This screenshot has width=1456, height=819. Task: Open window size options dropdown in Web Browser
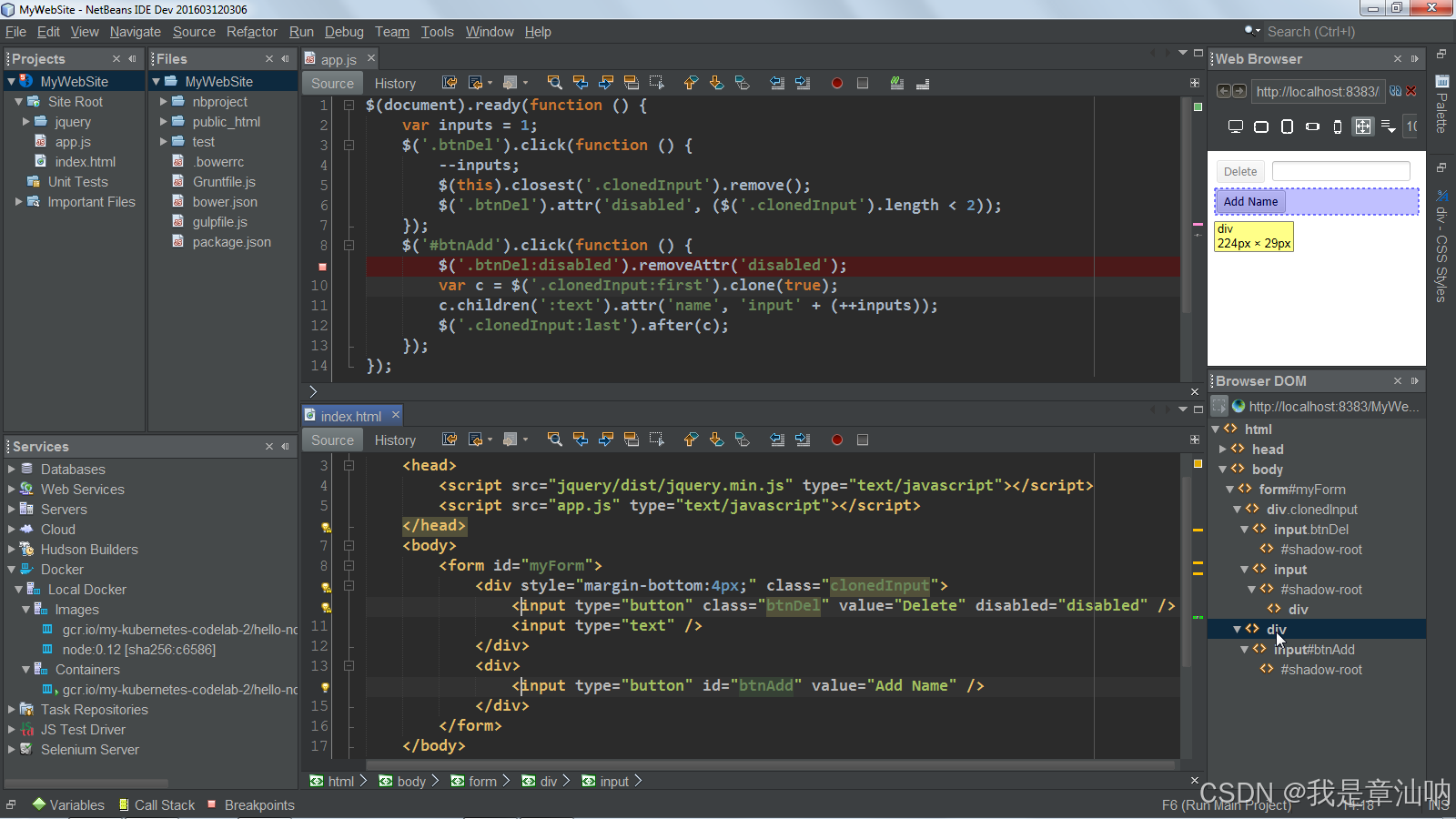[x=1388, y=126]
